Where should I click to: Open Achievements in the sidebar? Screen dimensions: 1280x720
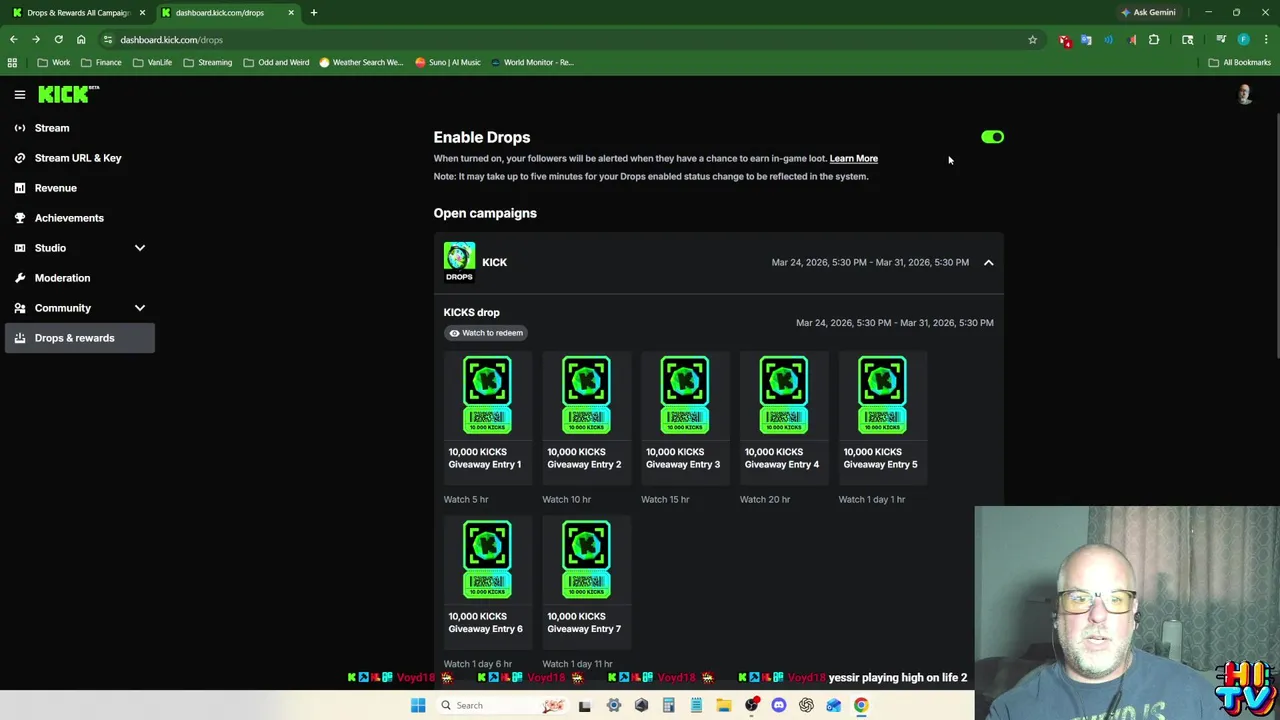point(80,218)
